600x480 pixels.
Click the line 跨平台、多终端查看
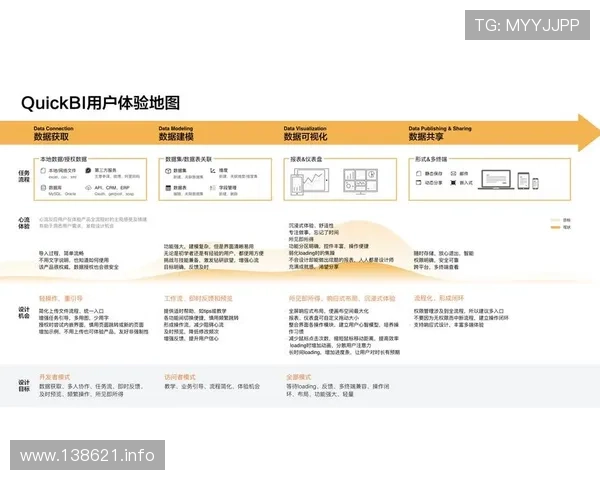click(x=436, y=267)
